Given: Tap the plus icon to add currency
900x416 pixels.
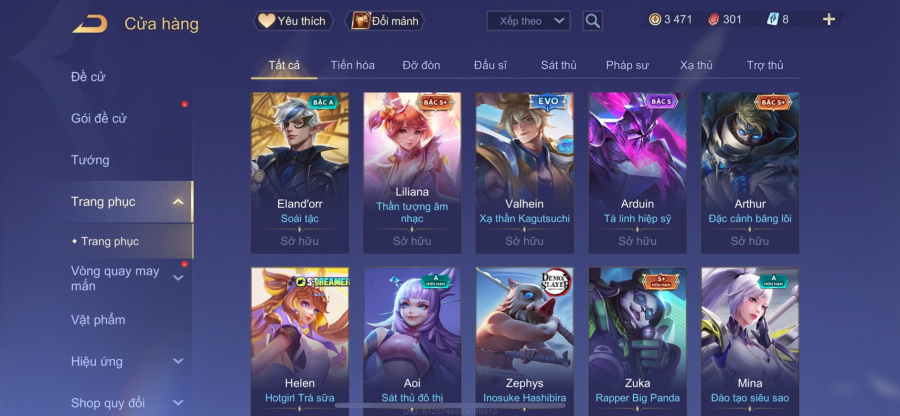Looking at the screenshot, I should (829, 20).
